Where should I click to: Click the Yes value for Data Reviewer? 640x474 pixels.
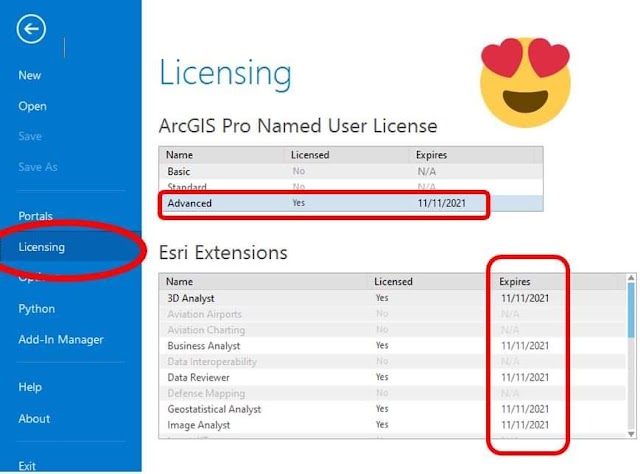point(382,377)
